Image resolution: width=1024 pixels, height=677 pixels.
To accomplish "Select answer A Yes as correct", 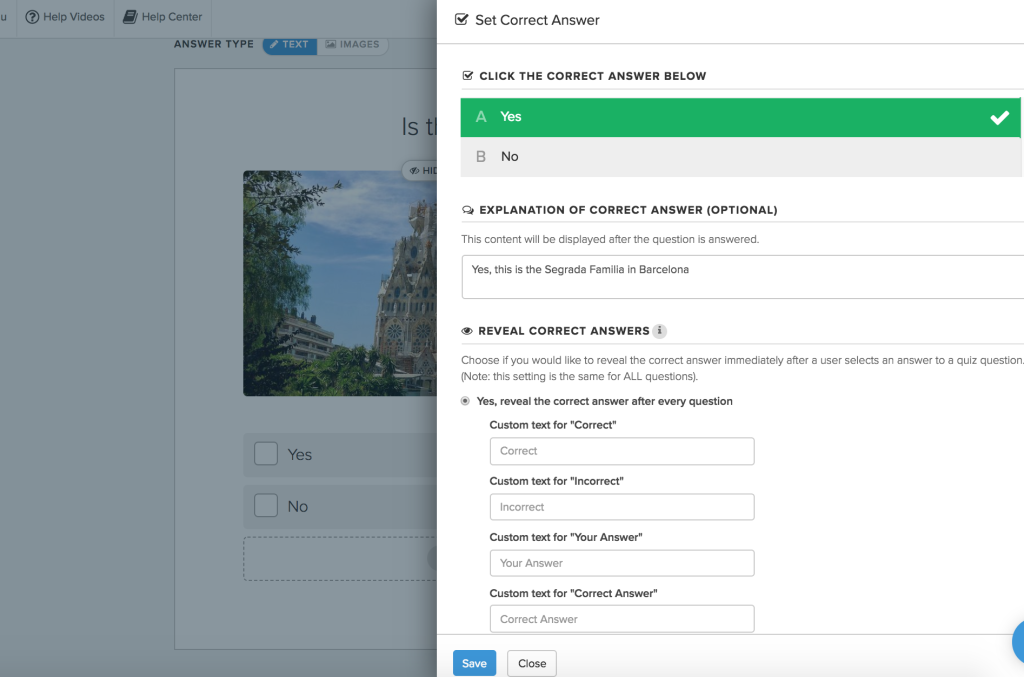I will [741, 118].
